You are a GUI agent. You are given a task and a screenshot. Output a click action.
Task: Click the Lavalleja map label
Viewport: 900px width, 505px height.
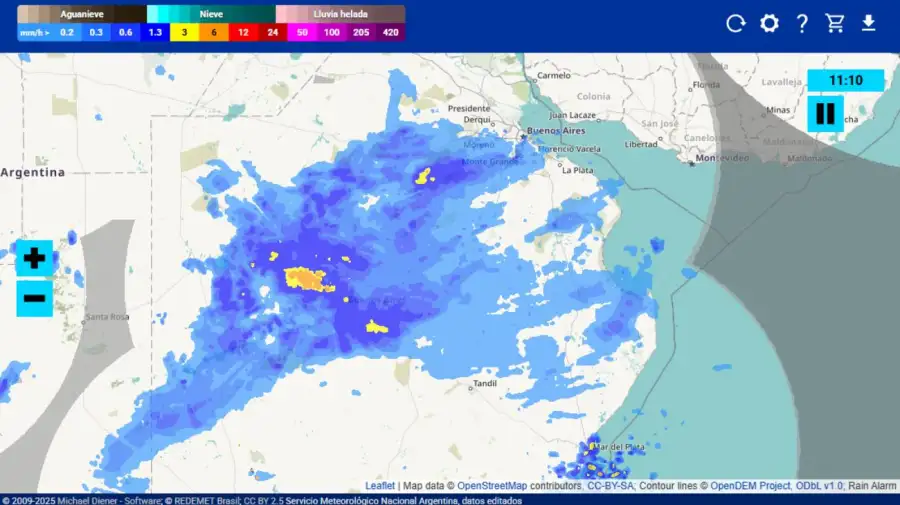click(x=781, y=82)
